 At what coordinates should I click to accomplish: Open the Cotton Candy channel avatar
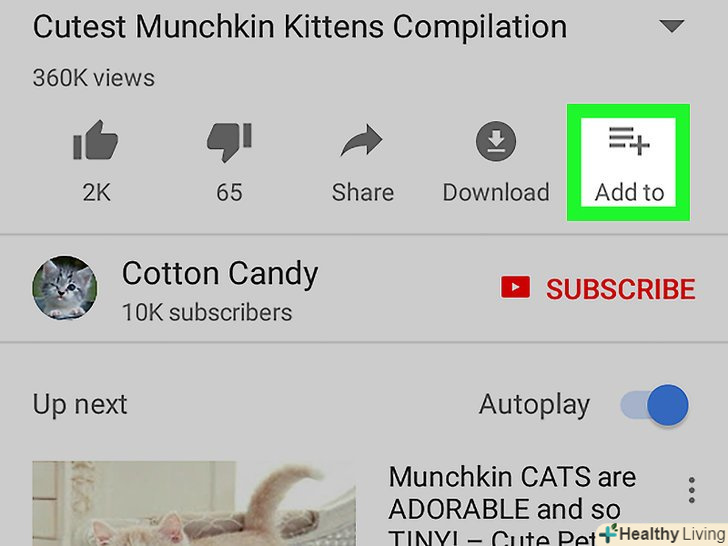(65, 288)
